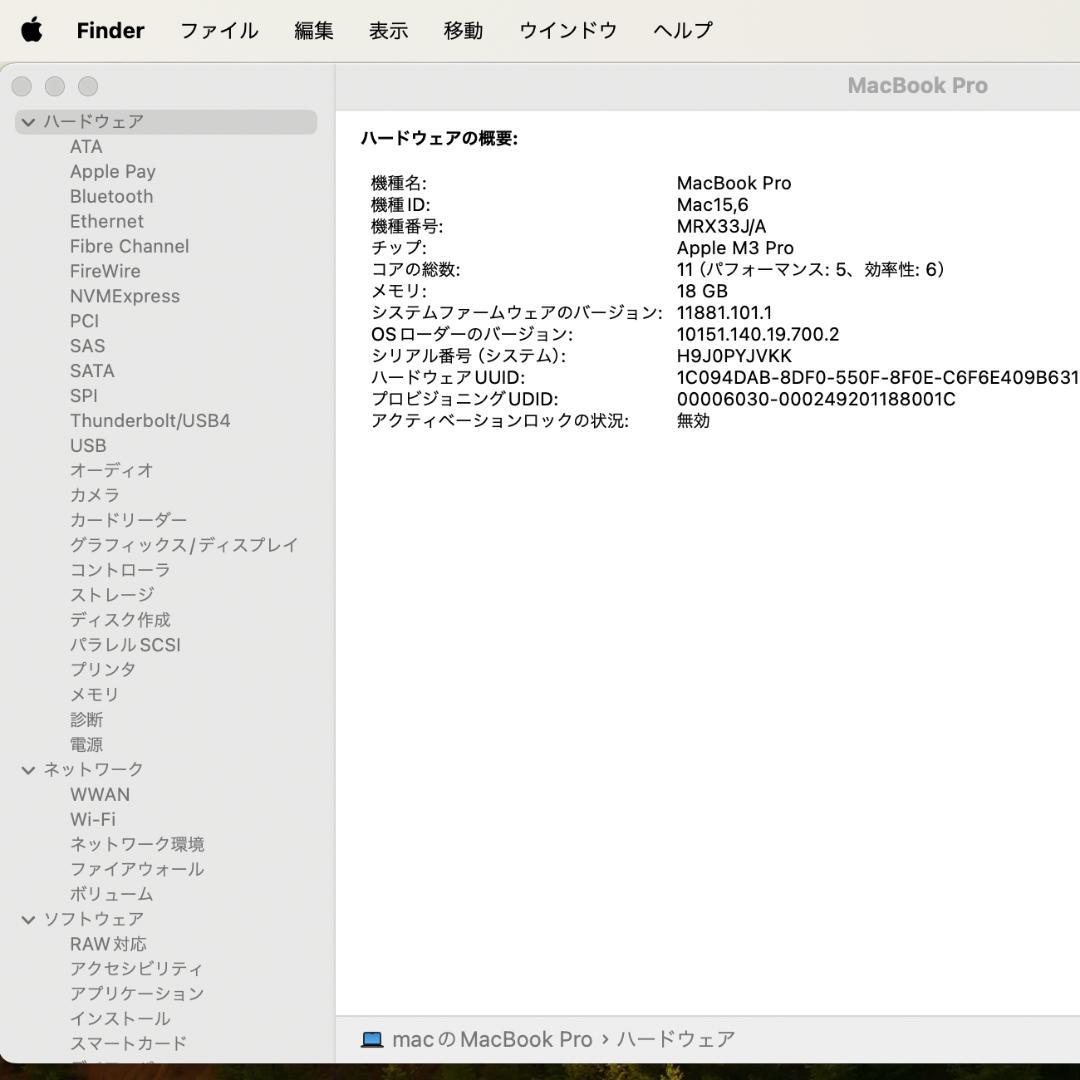Select インストール in the sidebar

(x=120, y=1019)
